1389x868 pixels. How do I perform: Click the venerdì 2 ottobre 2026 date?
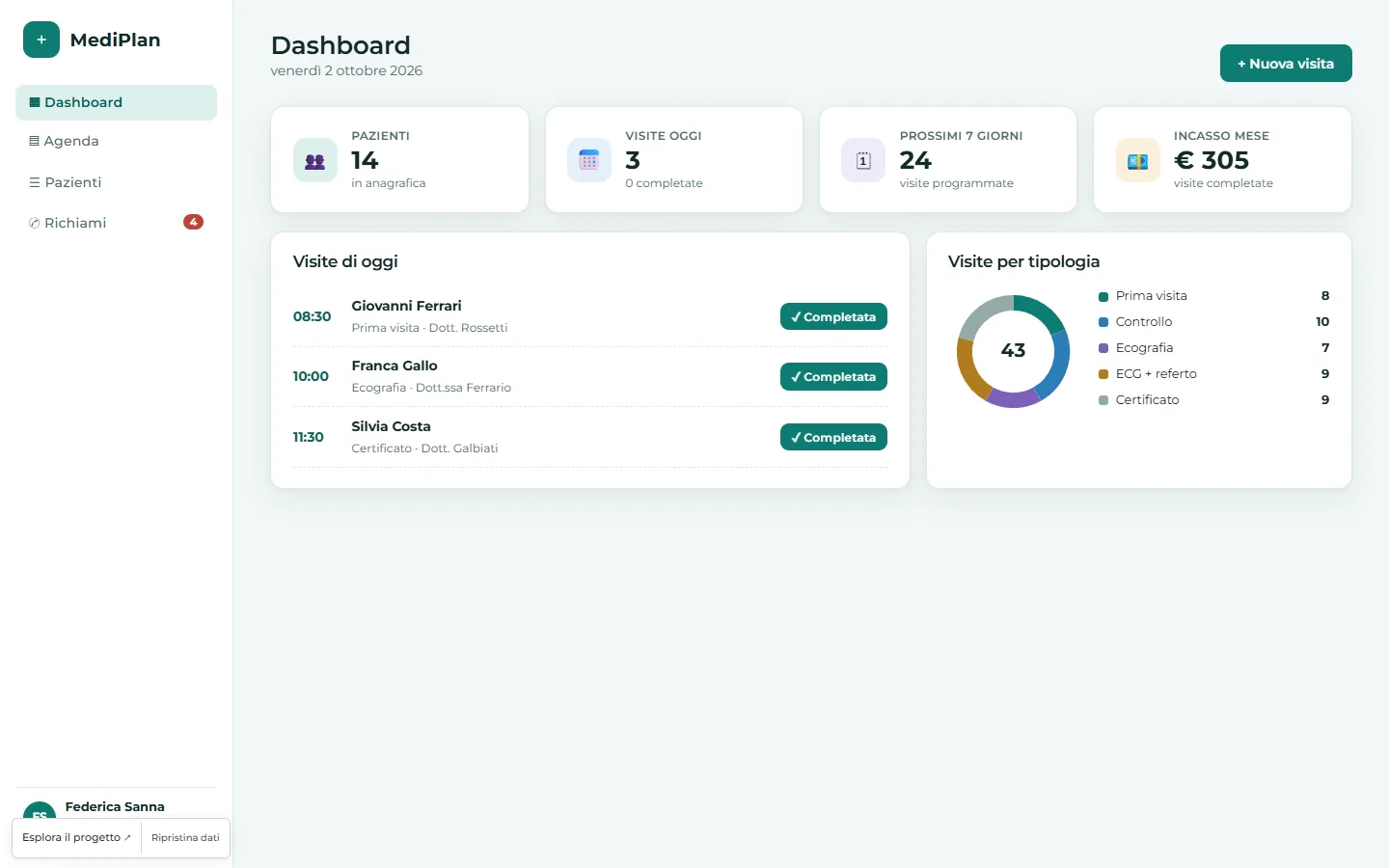346,70
